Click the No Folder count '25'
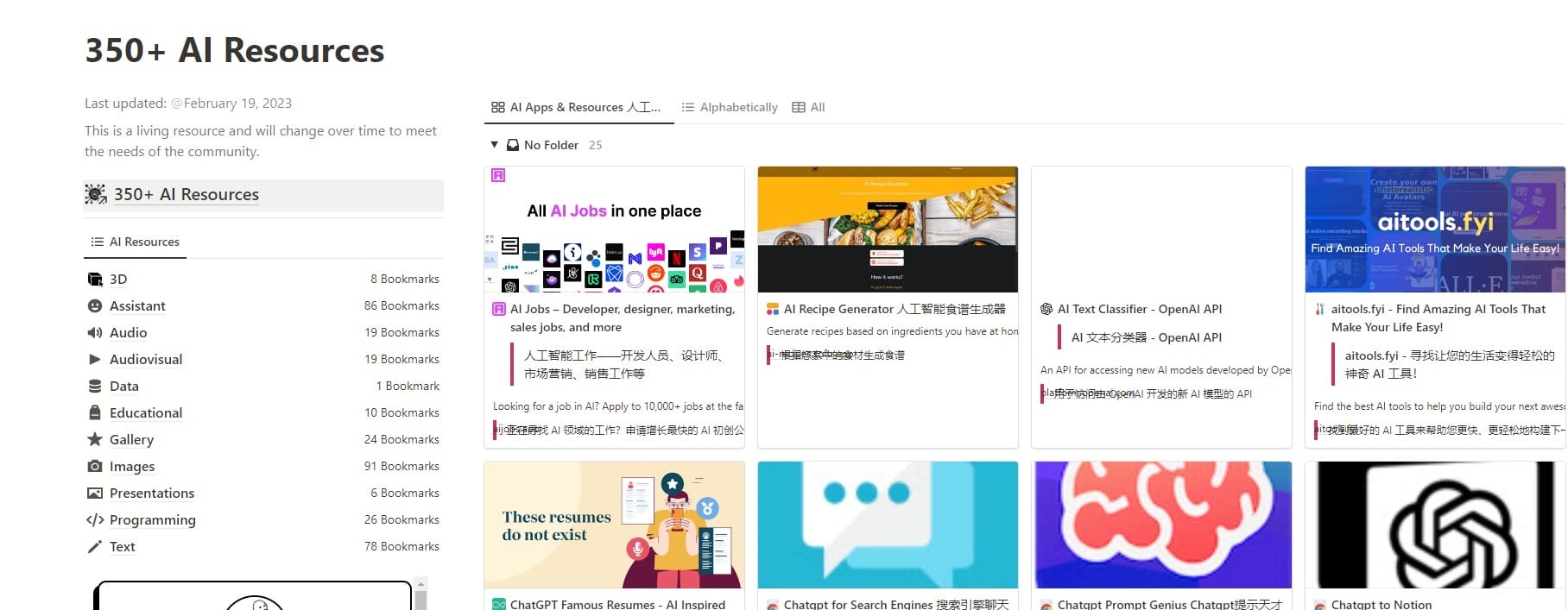Viewport: 1568px width, 610px height. [x=596, y=145]
